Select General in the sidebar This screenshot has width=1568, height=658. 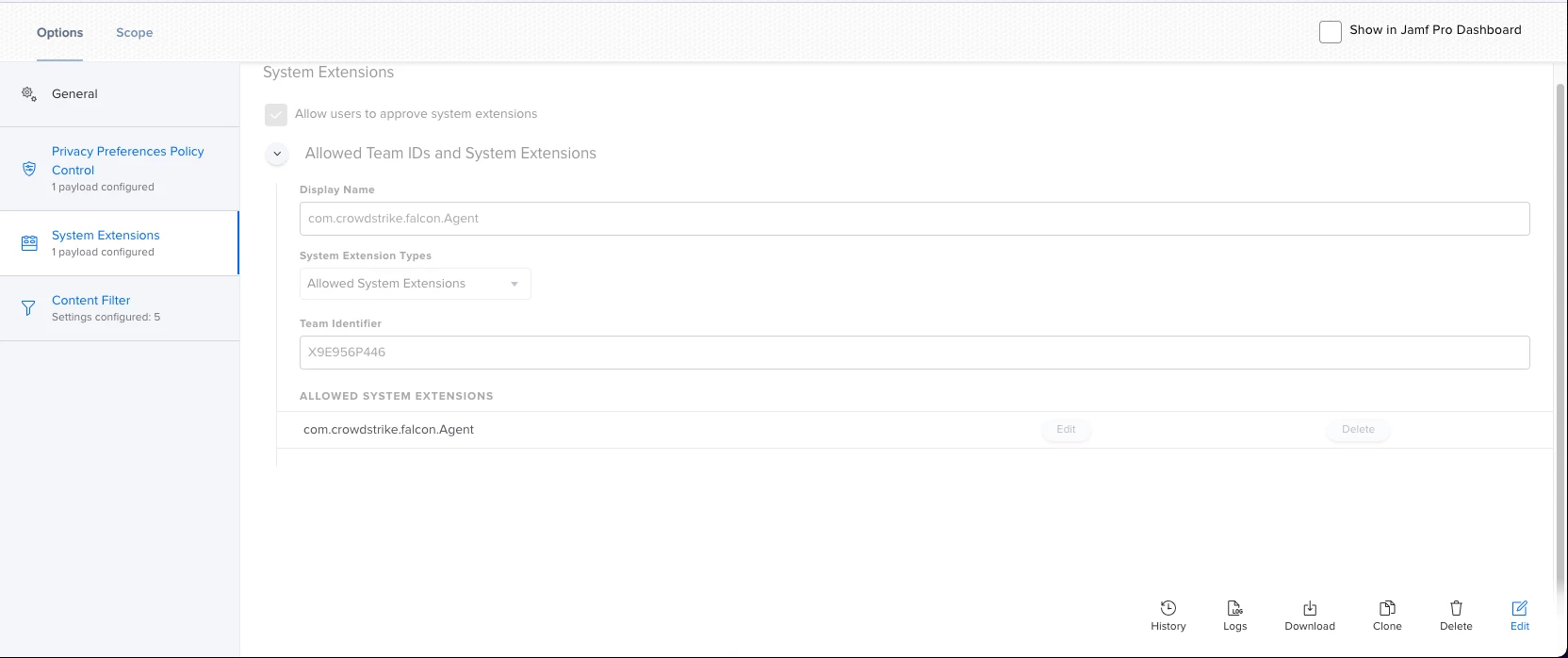(120, 94)
